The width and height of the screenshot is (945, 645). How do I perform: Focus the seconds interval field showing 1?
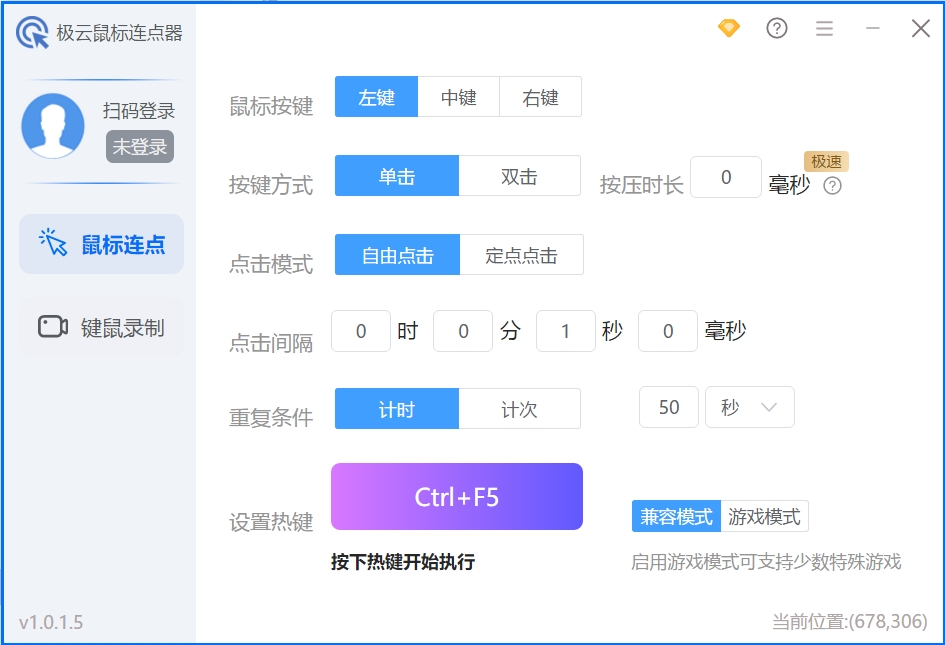[566, 331]
